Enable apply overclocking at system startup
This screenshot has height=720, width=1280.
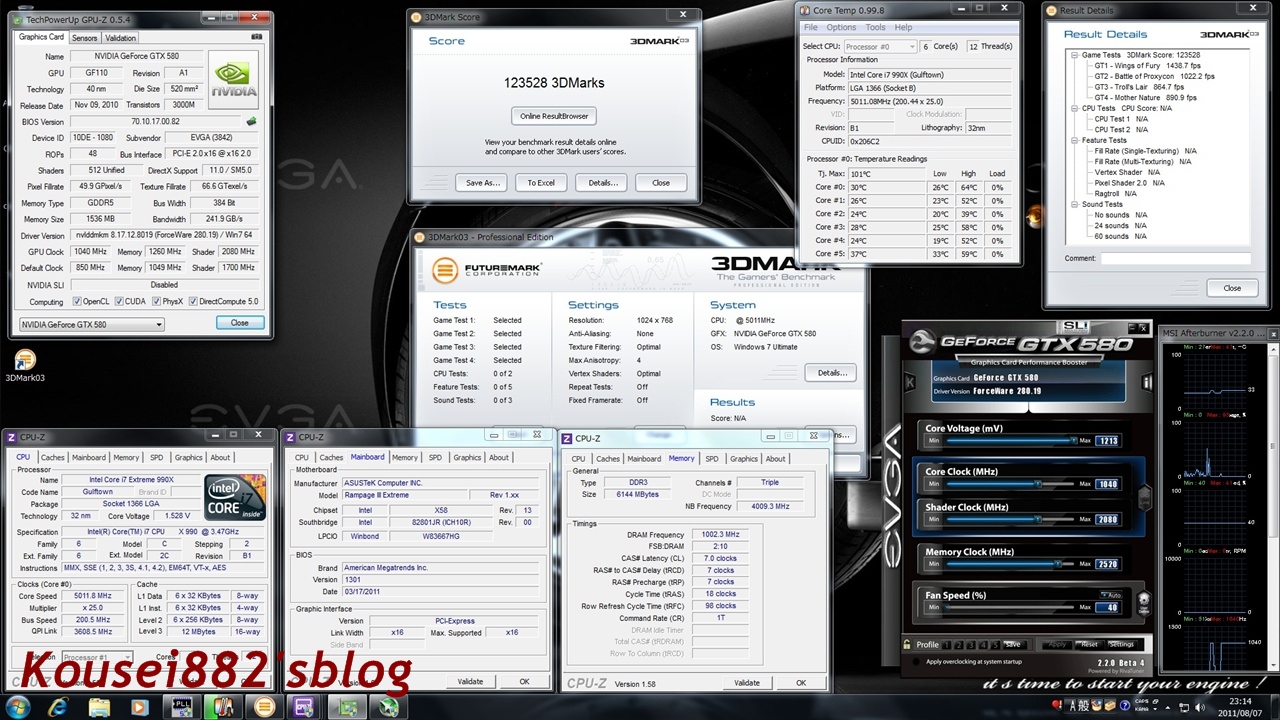[916, 662]
